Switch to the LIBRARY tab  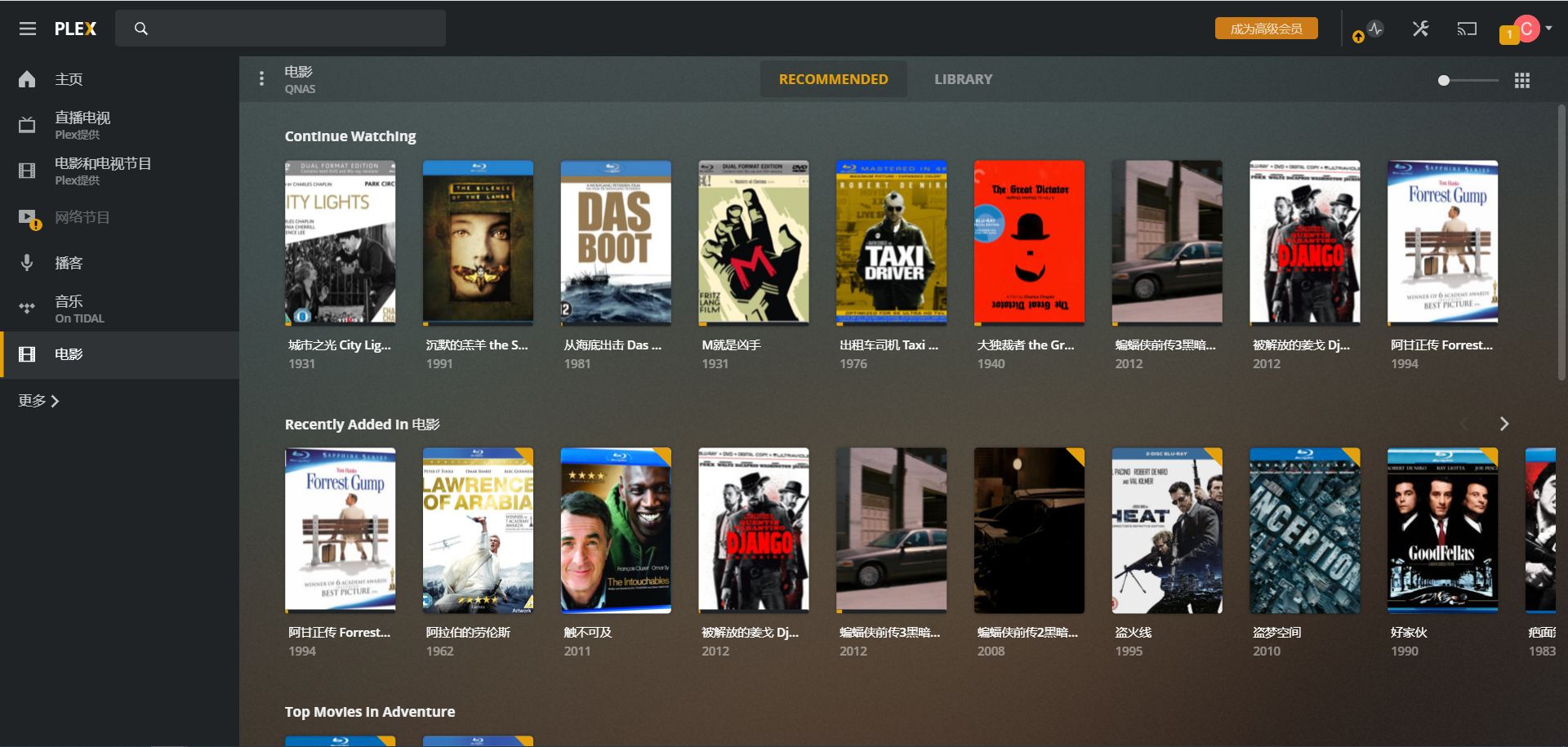964,79
